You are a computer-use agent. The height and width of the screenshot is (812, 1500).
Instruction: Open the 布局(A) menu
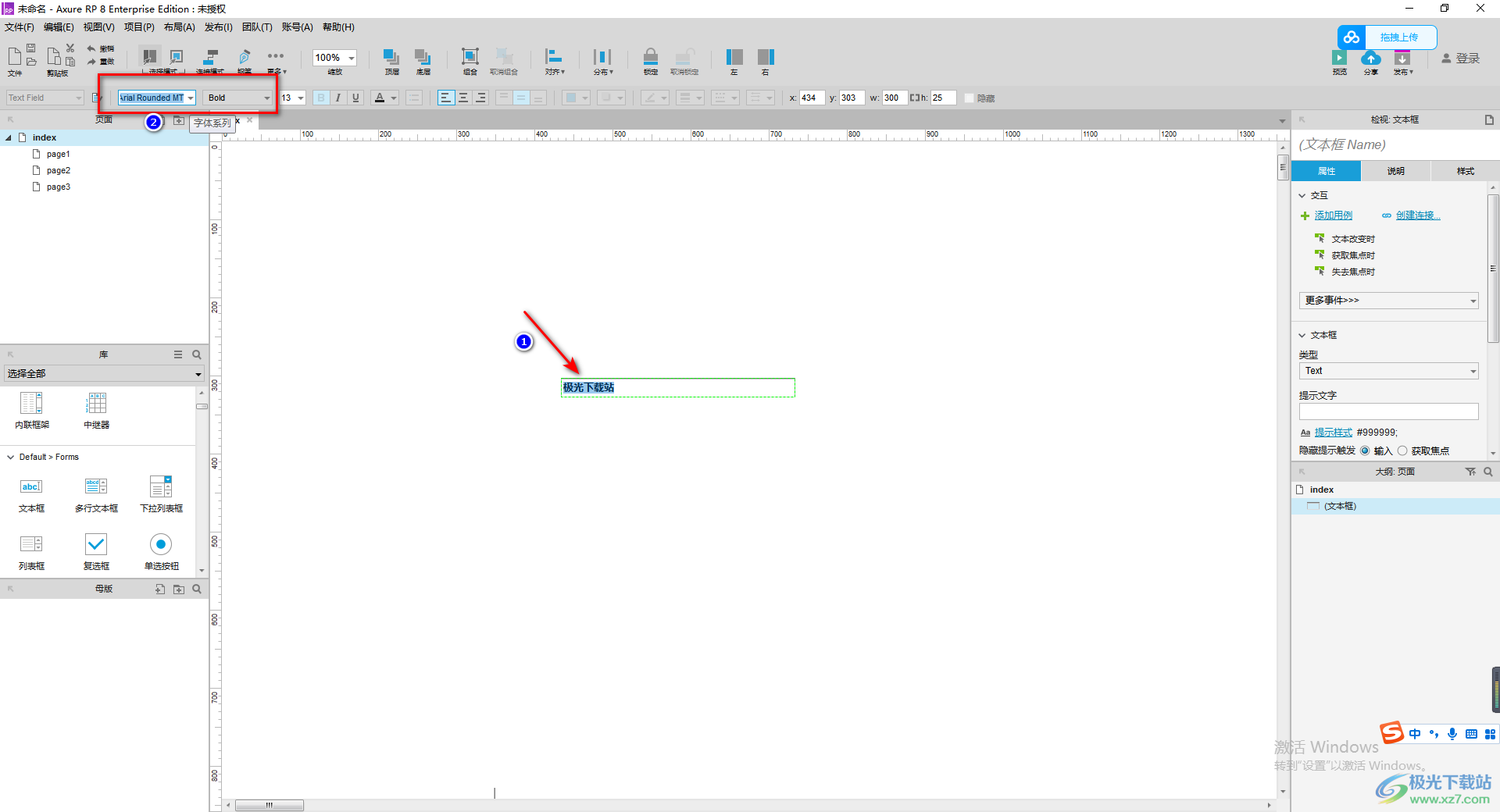pos(179,27)
